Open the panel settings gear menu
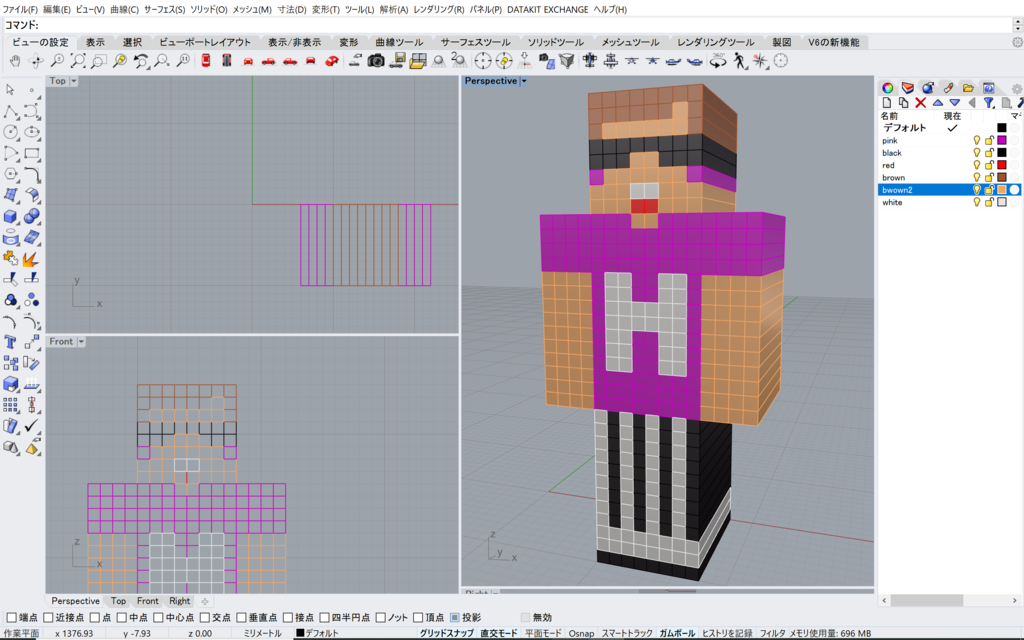1024x640 pixels. click(x=1016, y=88)
